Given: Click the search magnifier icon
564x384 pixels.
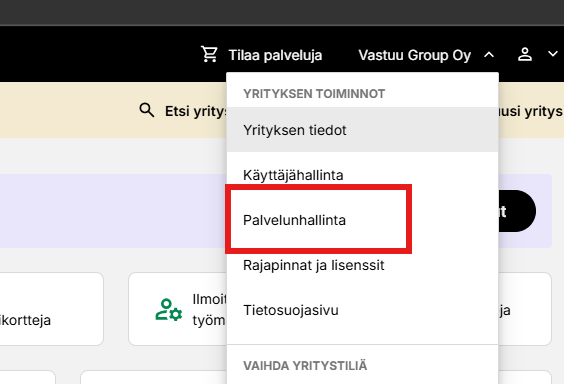Looking at the screenshot, I should click(x=147, y=110).
